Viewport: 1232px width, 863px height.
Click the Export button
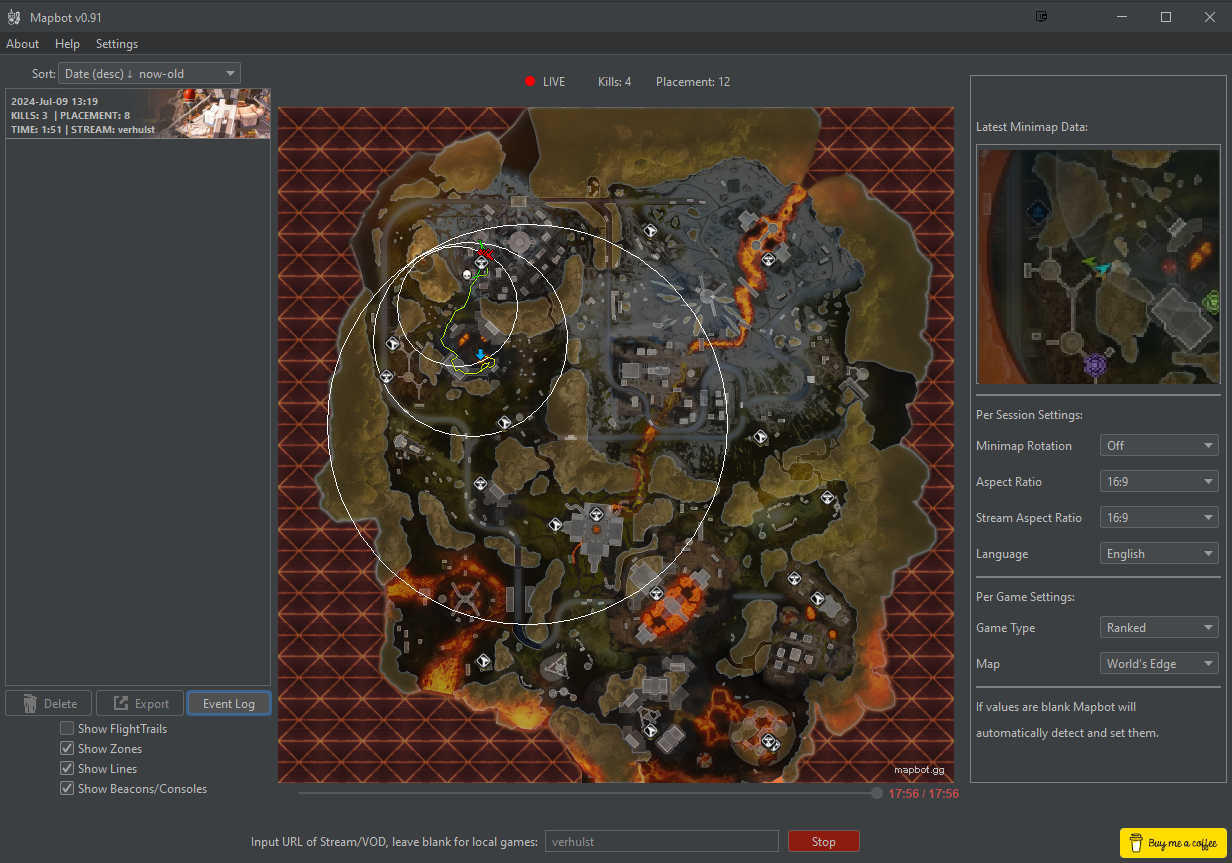point(140,703)
